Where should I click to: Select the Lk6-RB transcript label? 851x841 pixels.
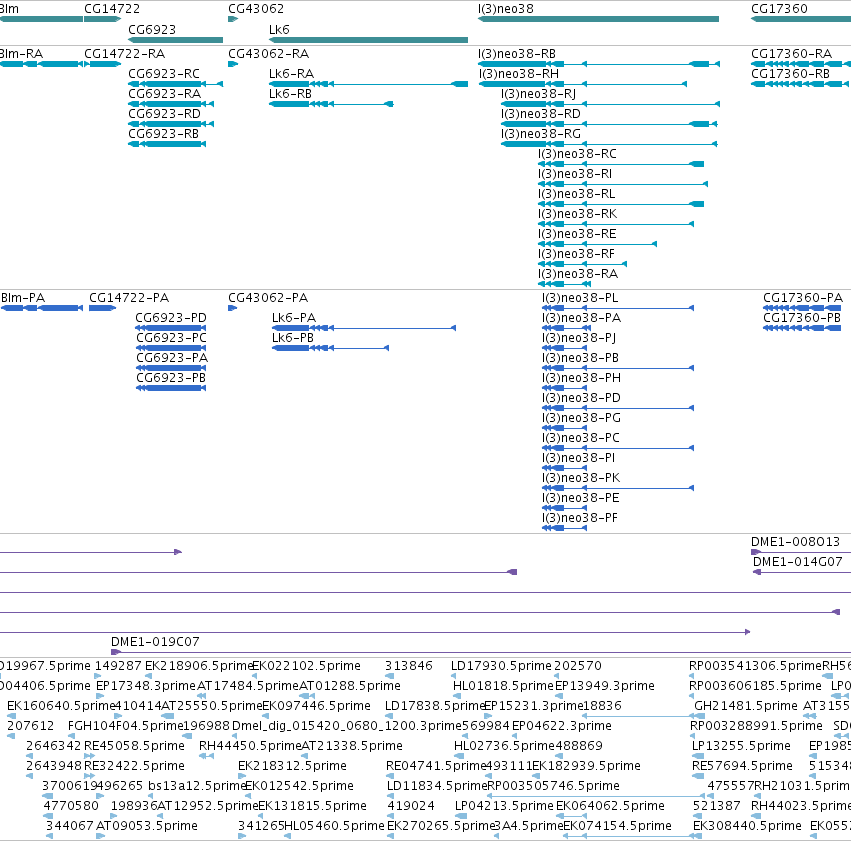pyautogui.click(x=290, y=94)
